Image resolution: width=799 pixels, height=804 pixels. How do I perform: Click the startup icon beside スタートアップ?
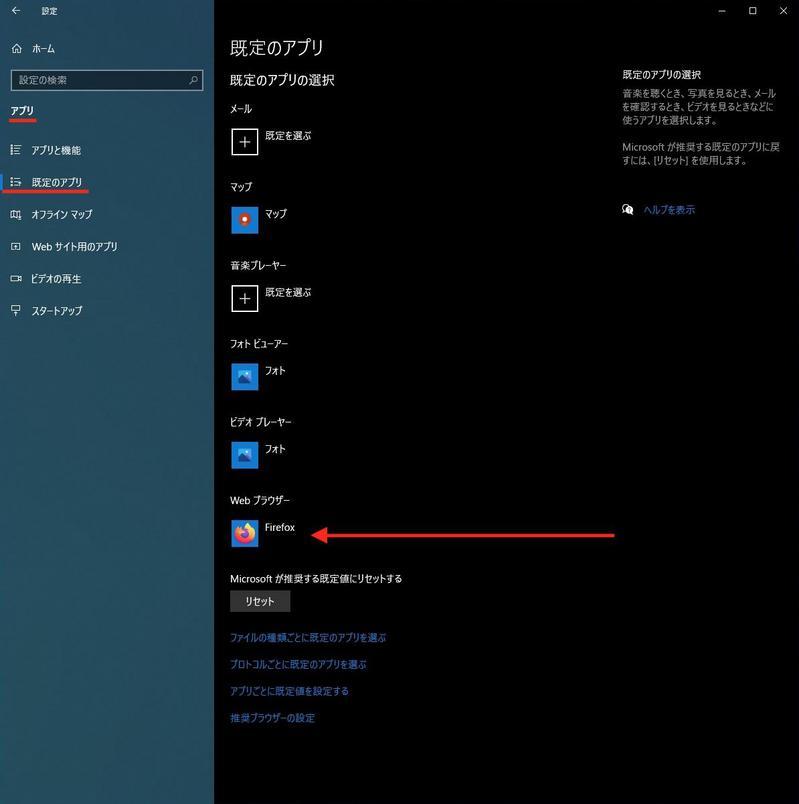click(x=16, y=310)
